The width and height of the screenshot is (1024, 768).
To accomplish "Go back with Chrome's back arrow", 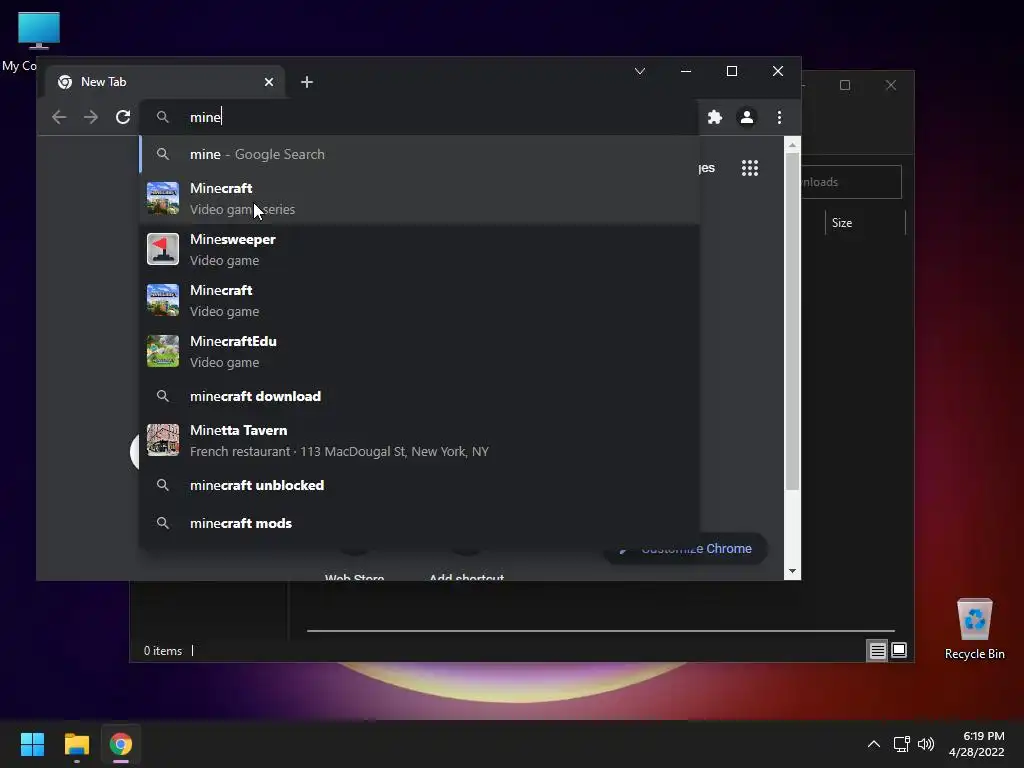I will (59, 117).
